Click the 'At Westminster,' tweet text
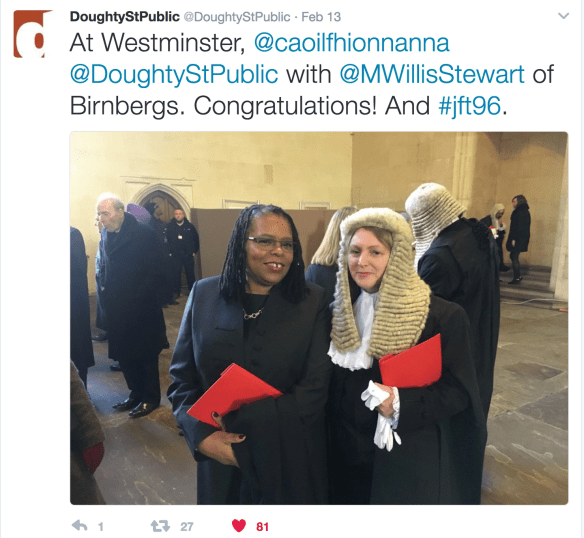Image resolution: width=584 pixels, height=538 pixels. point(157,43)
